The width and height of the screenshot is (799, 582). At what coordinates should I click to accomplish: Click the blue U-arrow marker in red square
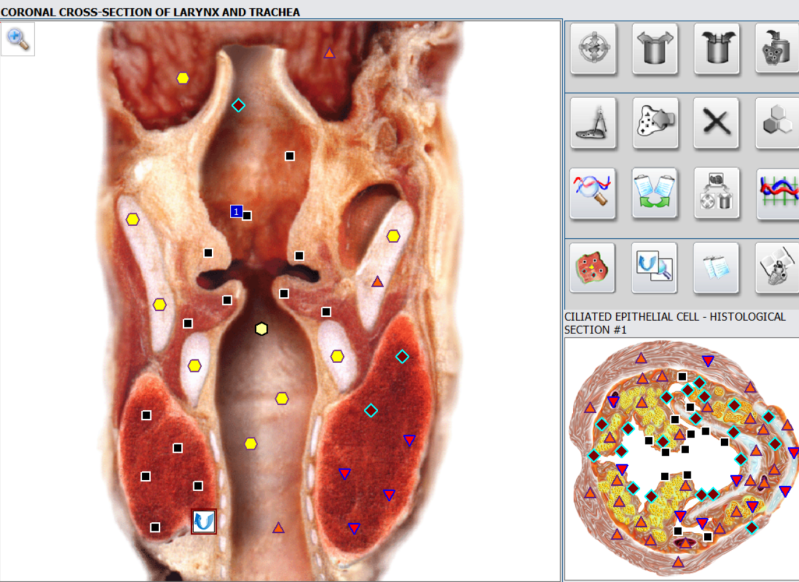[x=204, y=520]
